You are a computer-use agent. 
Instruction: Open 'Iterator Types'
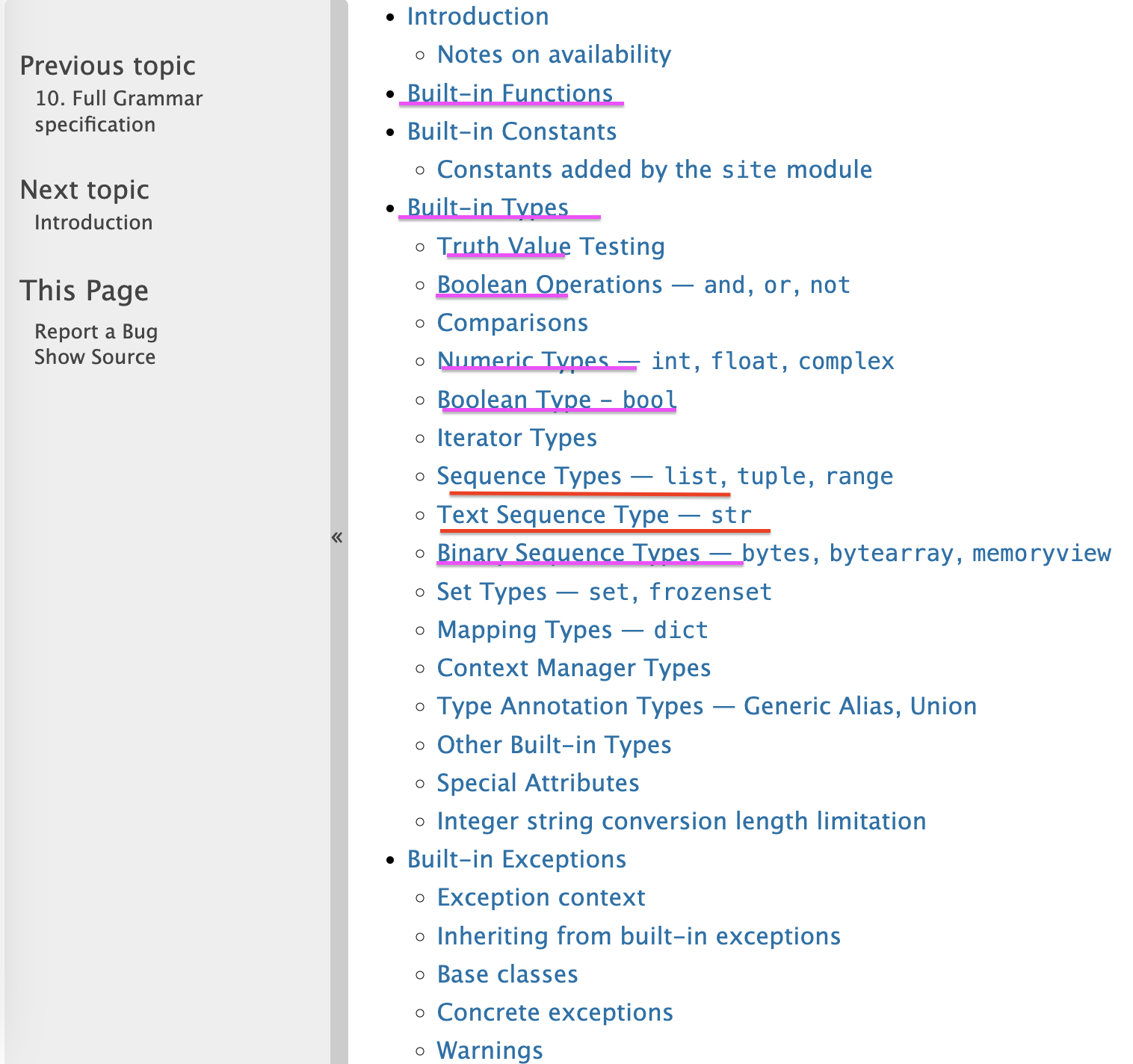(517, 438)
